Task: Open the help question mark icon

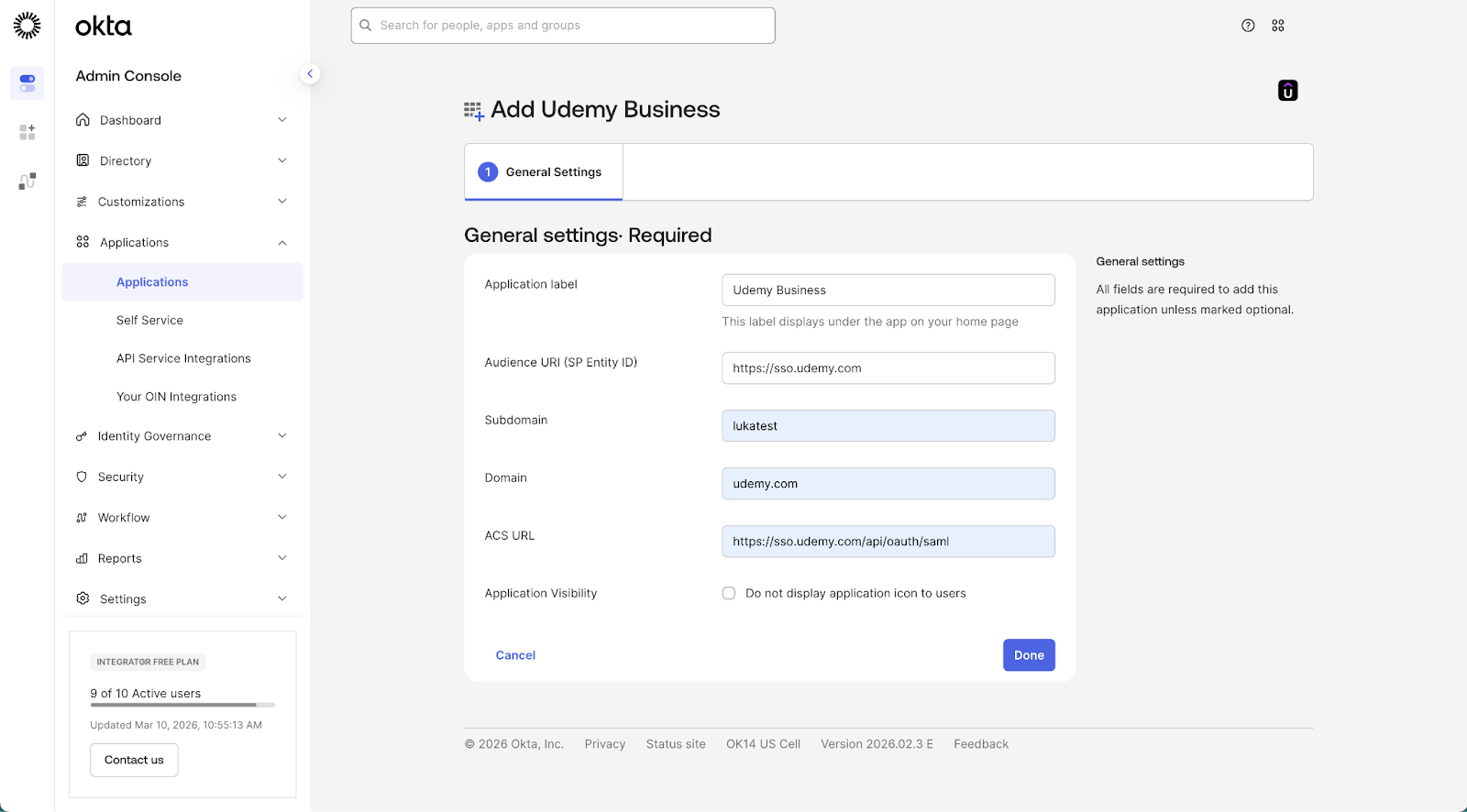Action: tap(1248, 26)
